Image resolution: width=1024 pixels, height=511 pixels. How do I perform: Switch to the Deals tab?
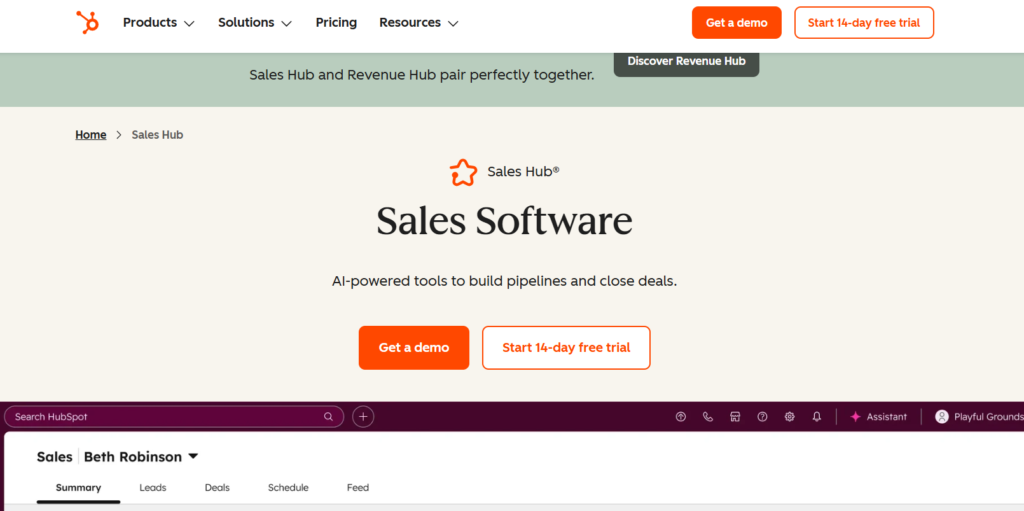tap(217, 487)
